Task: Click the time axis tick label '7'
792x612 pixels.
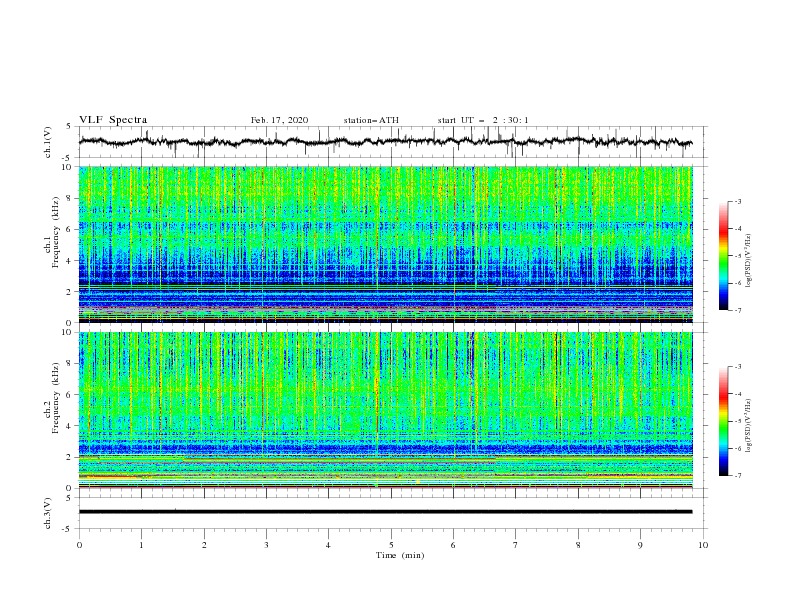Action: [516, 545]
